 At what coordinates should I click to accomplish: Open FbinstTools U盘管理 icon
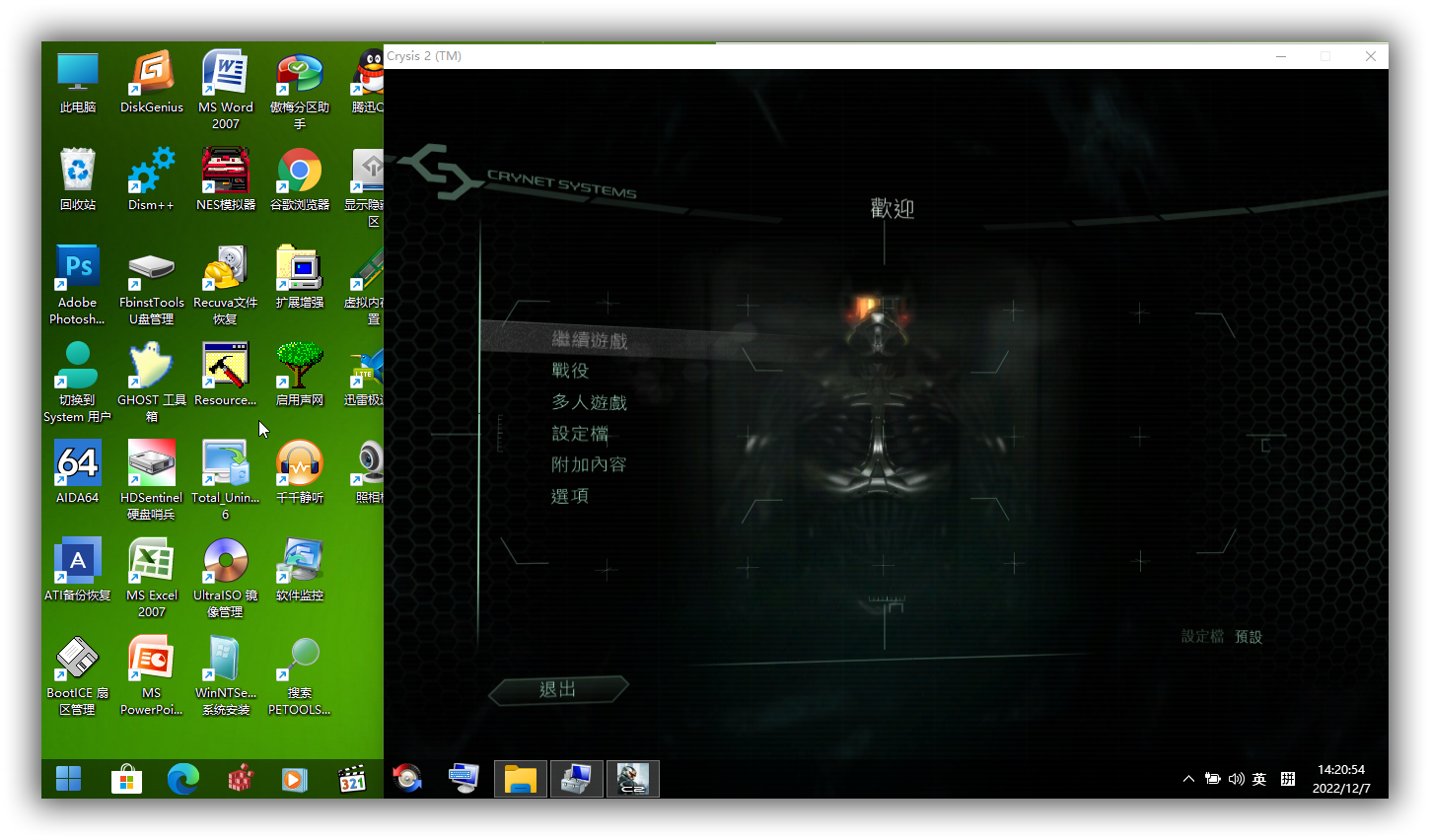(152, 285)
